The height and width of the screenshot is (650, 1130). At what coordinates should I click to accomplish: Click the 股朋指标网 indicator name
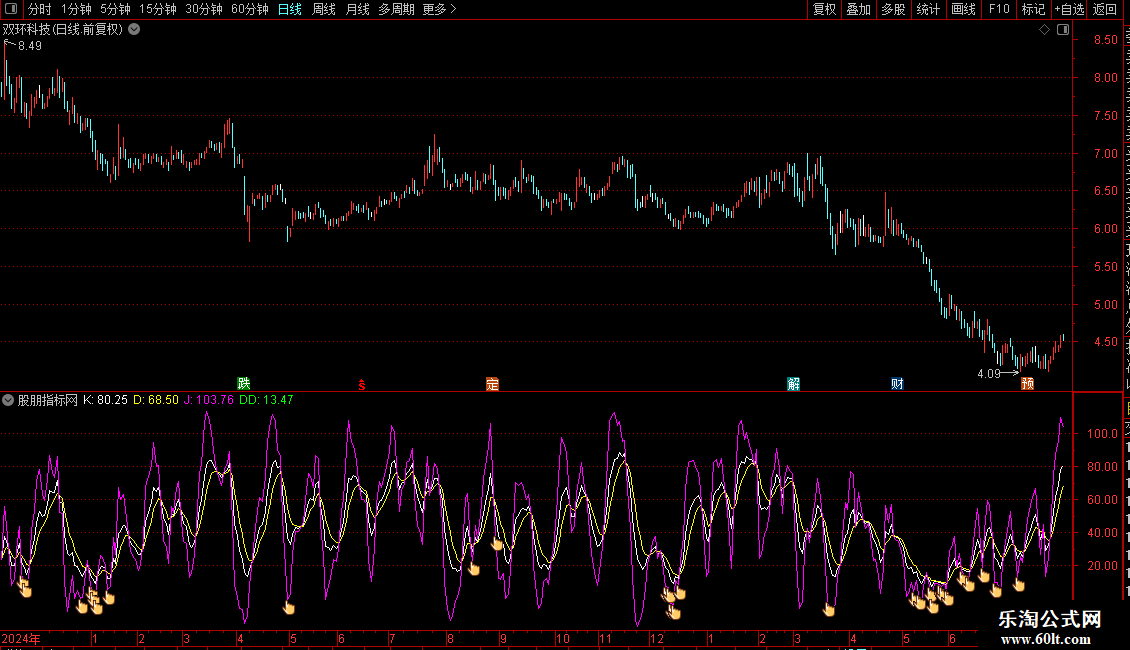[48, 400]
